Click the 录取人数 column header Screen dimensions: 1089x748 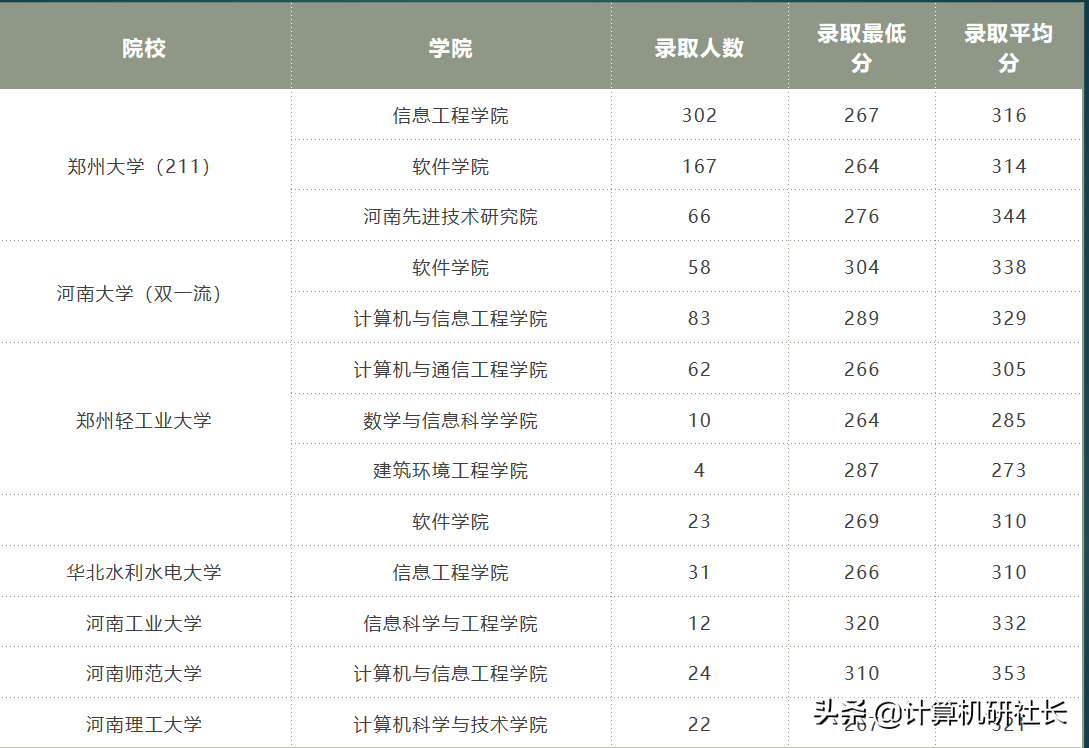click(x=699, y=46)
